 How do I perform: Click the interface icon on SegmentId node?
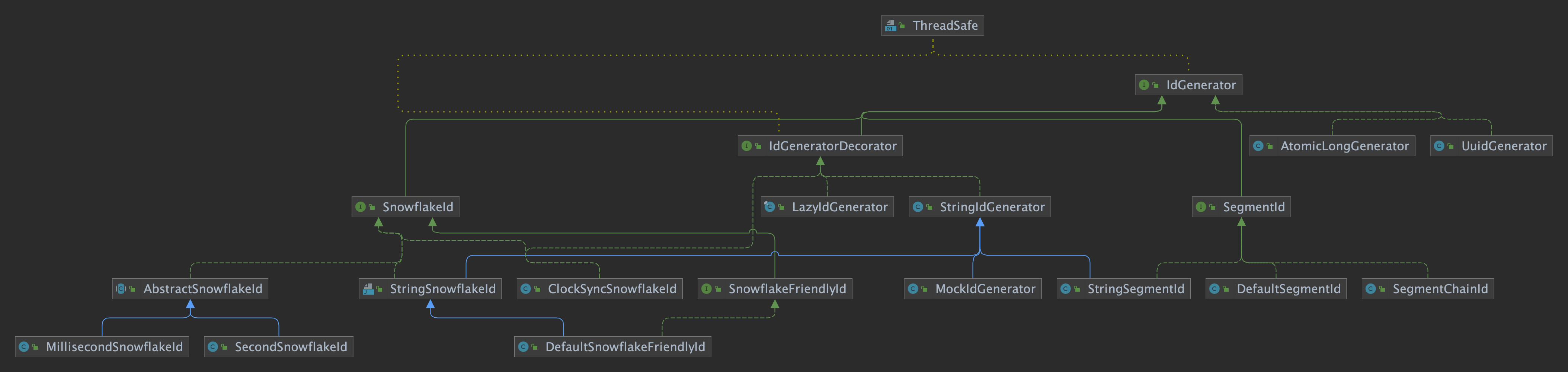tap(1201, 207)
